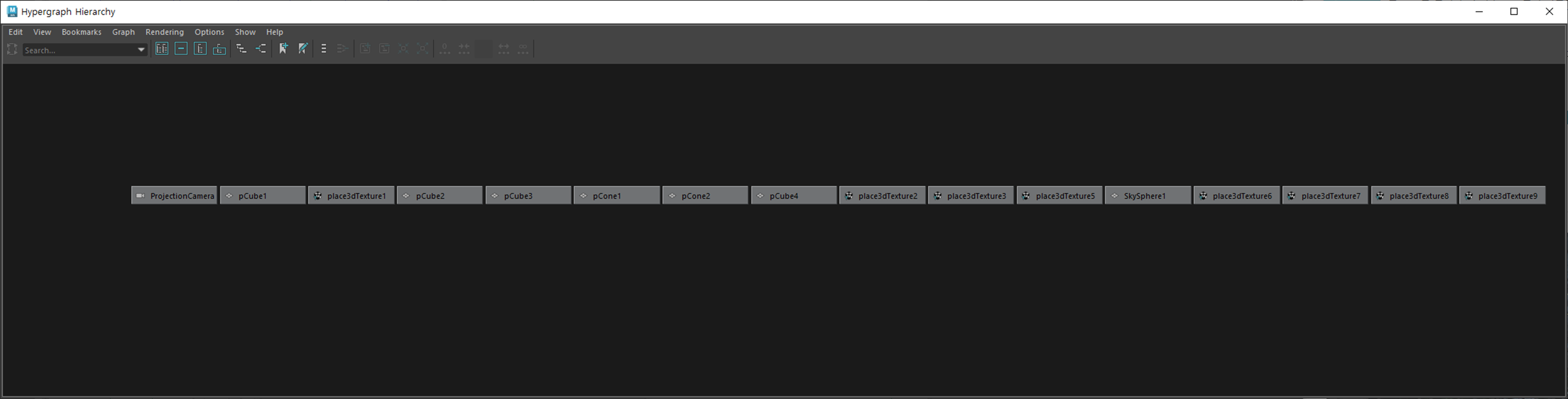Select the pCube4 node
Image resolution: width=1568 pixels, height=399 pixels.
(794, 195)
